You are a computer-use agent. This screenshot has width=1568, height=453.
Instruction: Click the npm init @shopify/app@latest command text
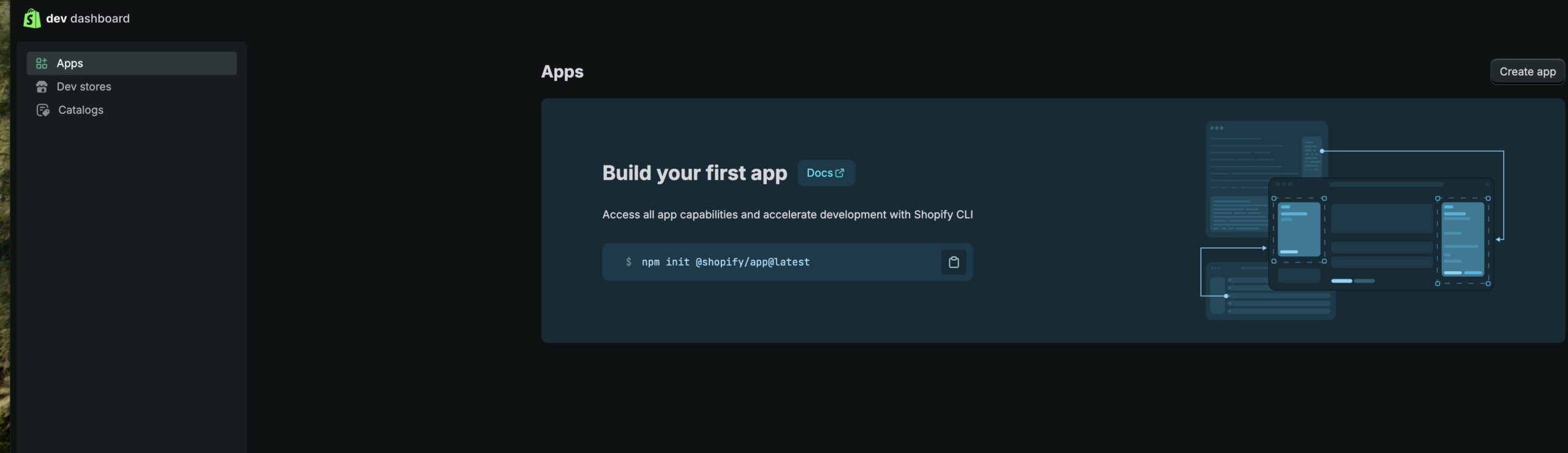[726, 262]
